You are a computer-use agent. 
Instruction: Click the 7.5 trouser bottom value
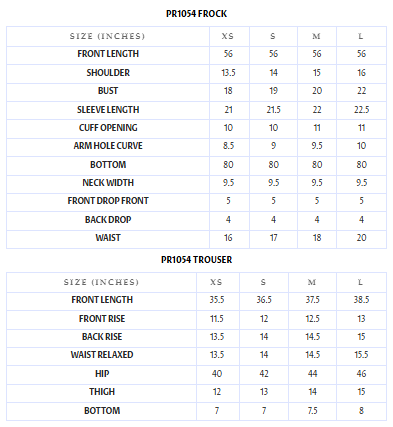pos(313,411)
